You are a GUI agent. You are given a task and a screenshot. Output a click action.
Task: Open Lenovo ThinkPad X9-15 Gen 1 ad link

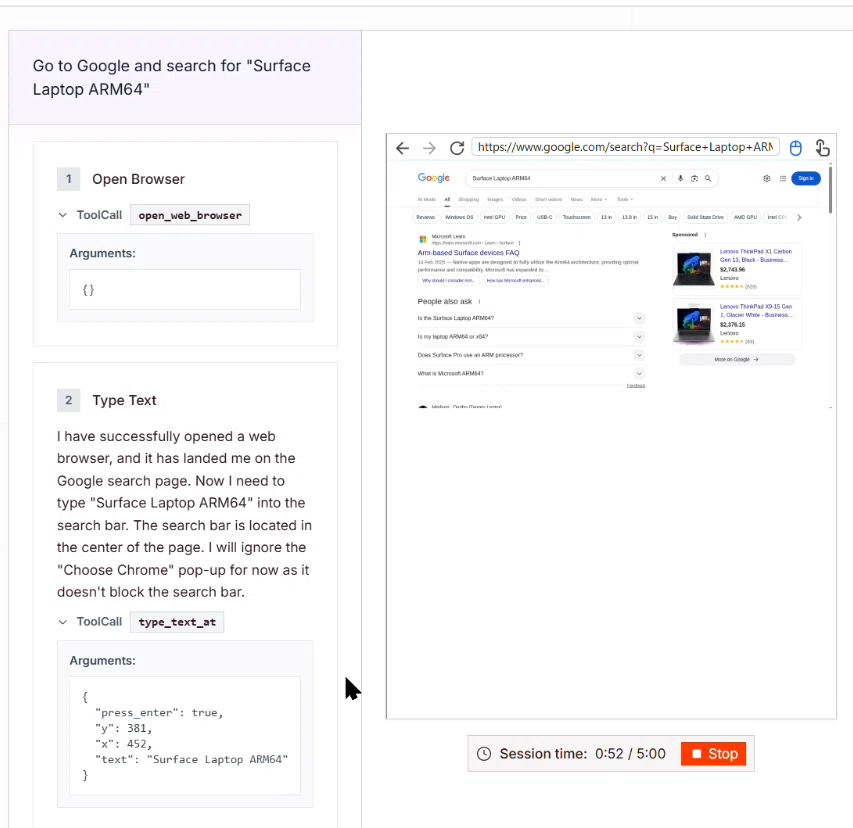click(x=756, y=311)
